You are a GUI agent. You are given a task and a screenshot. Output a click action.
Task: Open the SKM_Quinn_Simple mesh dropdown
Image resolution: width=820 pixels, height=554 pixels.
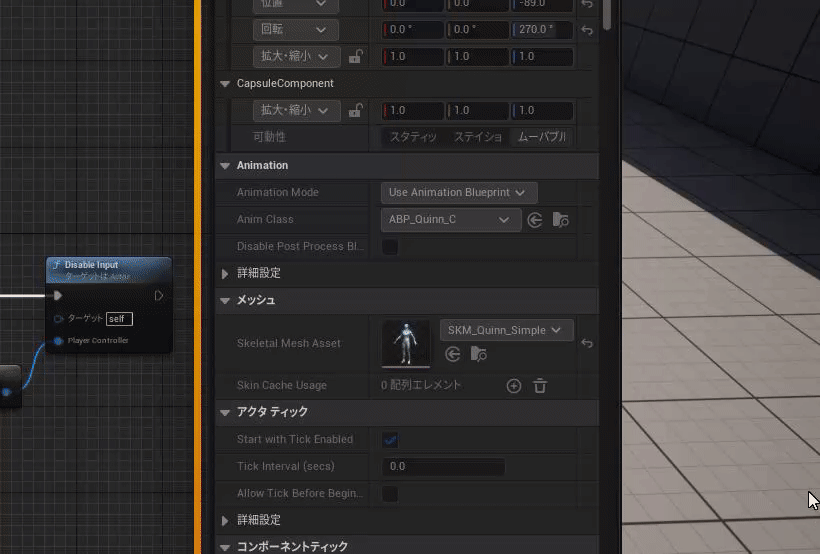pos(506,330)
